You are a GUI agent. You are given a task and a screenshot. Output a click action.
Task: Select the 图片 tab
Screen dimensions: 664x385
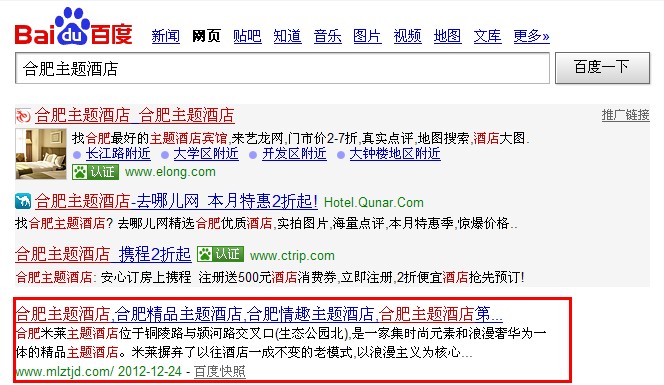[367, 36]
